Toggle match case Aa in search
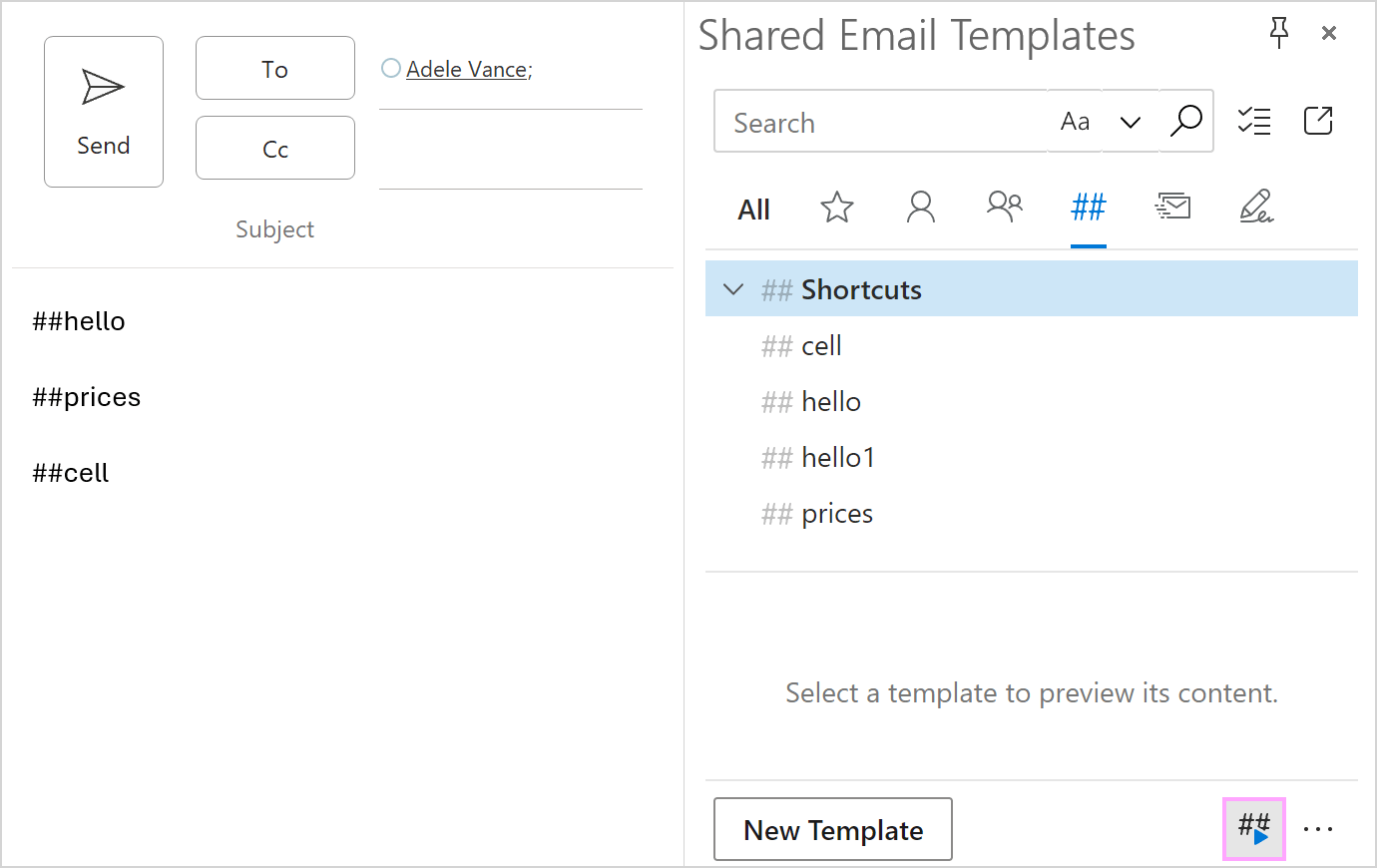This screenshot has width=1377, height=868. [1075, 122]
